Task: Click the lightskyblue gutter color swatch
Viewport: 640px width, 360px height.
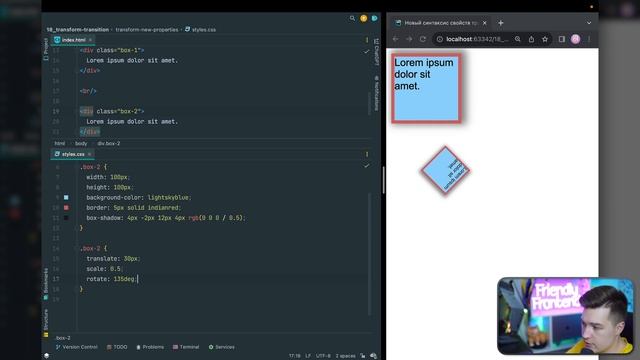Action: point(66,198)
